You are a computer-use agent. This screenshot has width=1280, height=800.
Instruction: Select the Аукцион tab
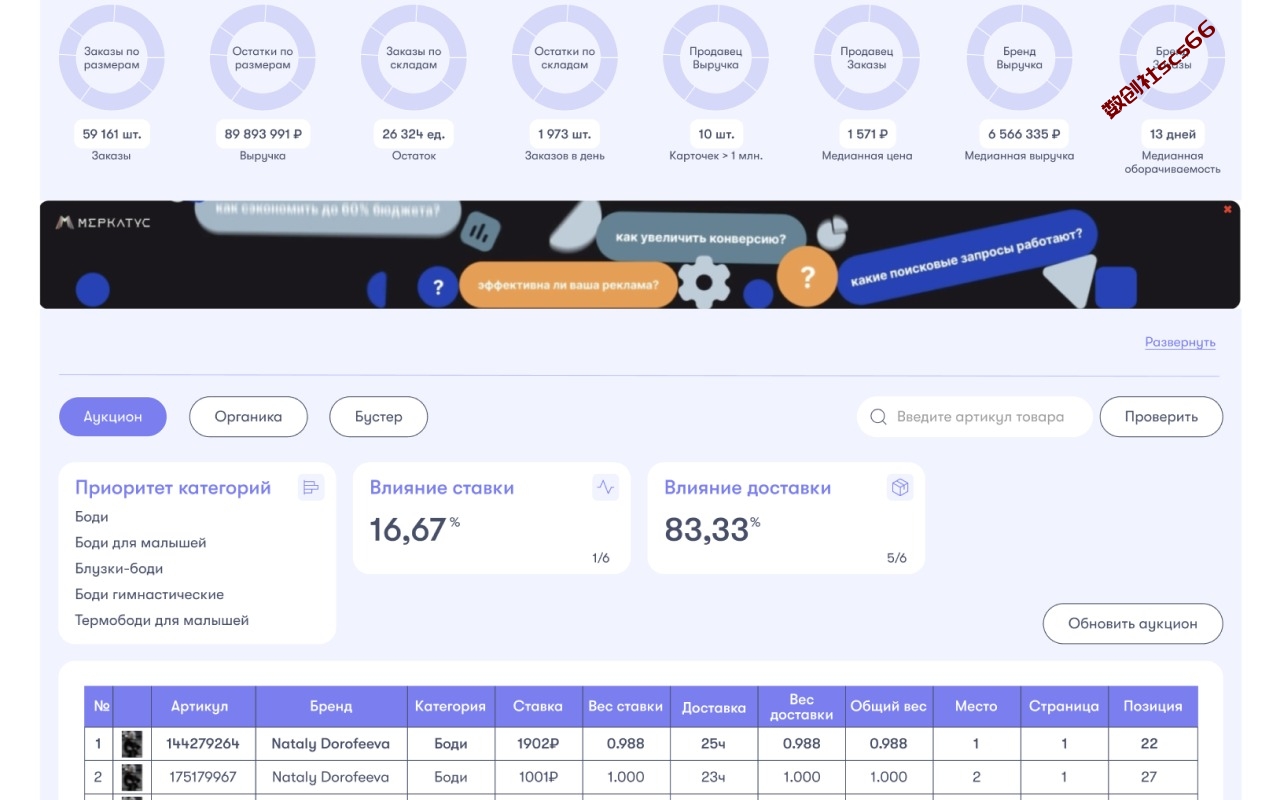[x=113, y=417]
